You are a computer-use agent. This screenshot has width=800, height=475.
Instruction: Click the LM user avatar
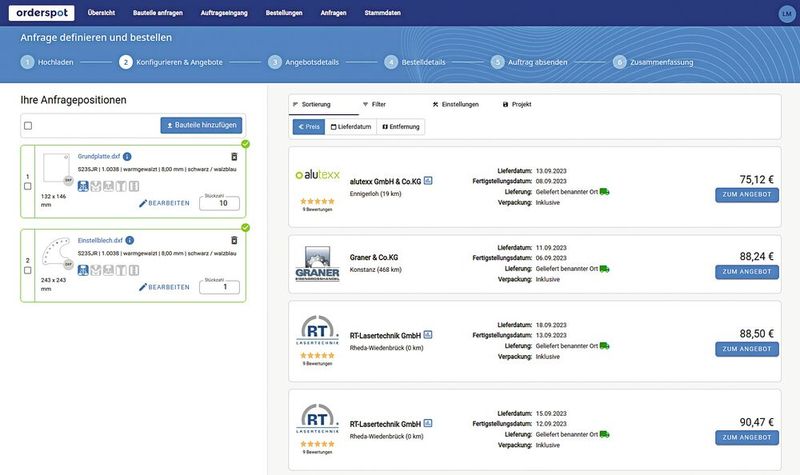click(785, 13)
